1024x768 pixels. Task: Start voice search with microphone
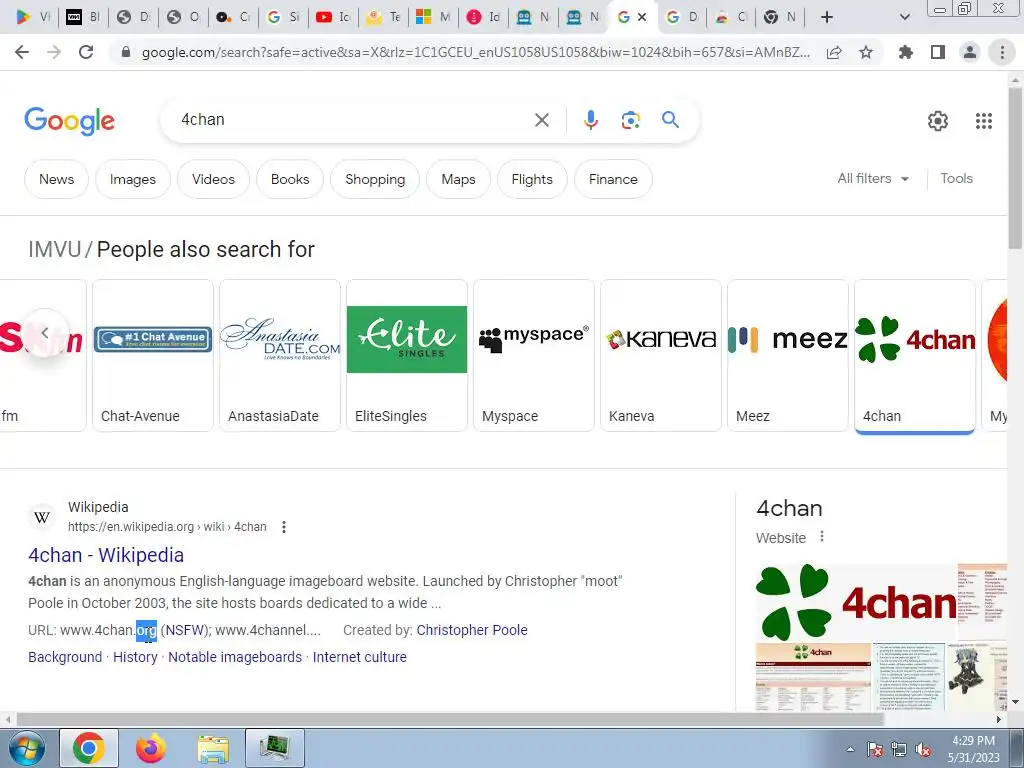click(590, 120)
